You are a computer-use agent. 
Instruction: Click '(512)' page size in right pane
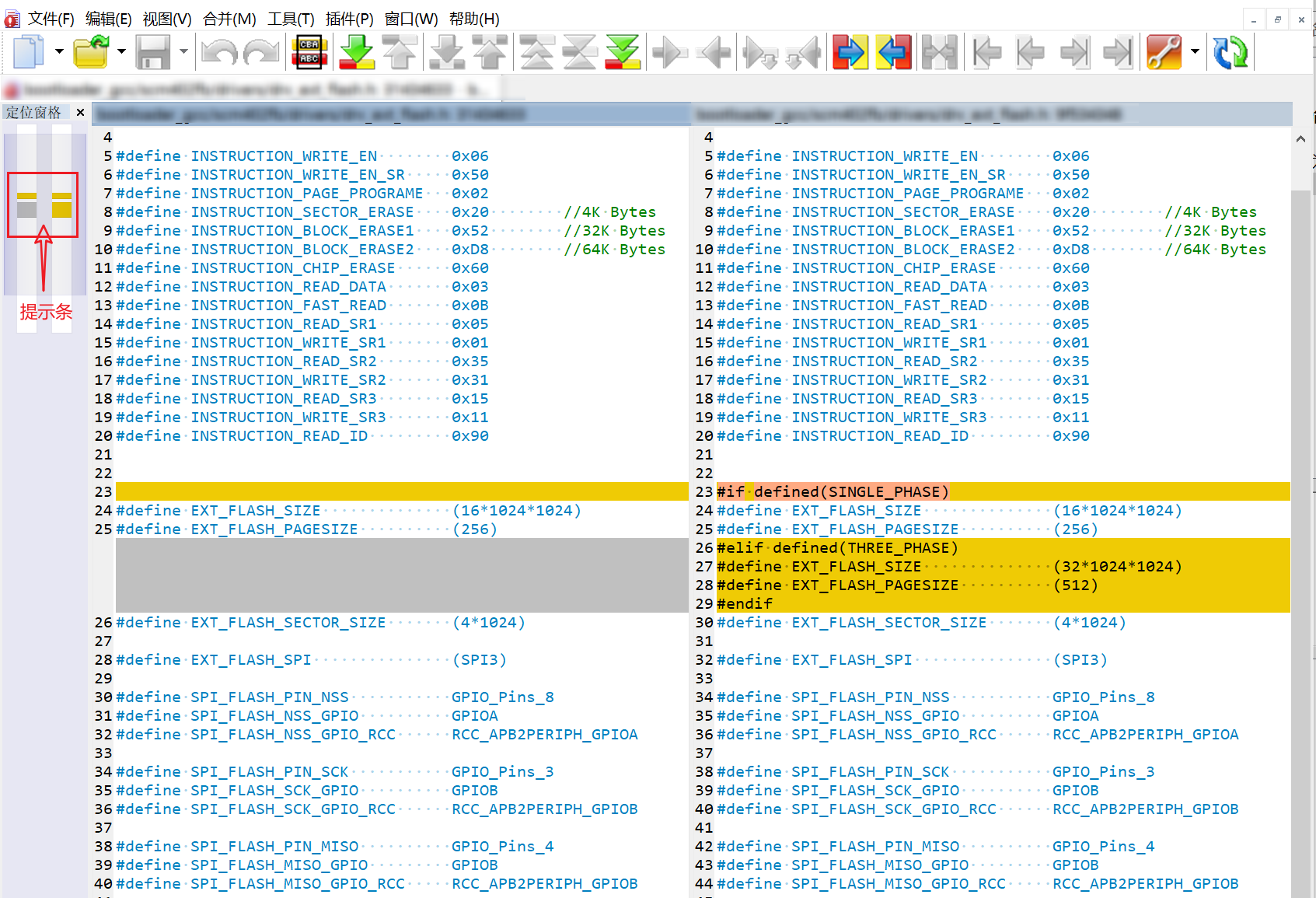[x=1075, y=585]
